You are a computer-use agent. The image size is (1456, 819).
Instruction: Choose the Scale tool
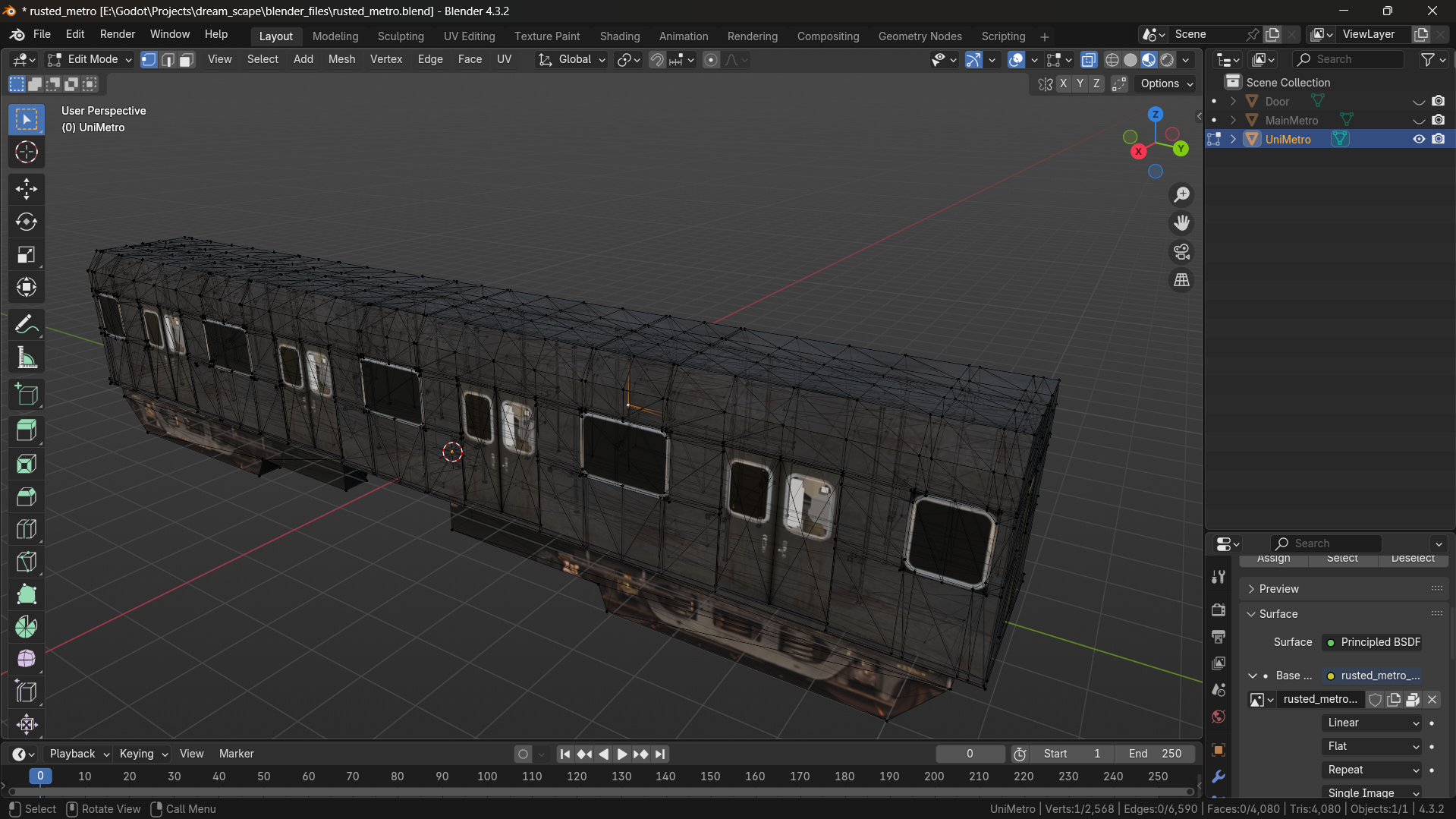tap(27, 254)
